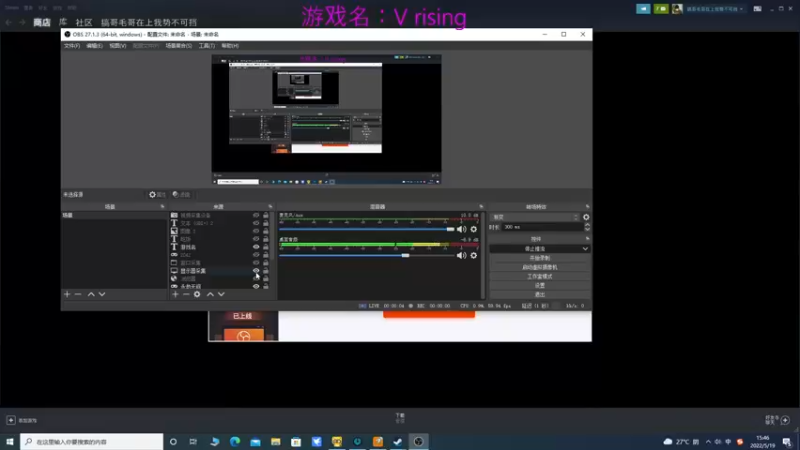Expand the 停止推流 dropdown arrow

click(x=585, y=248)
